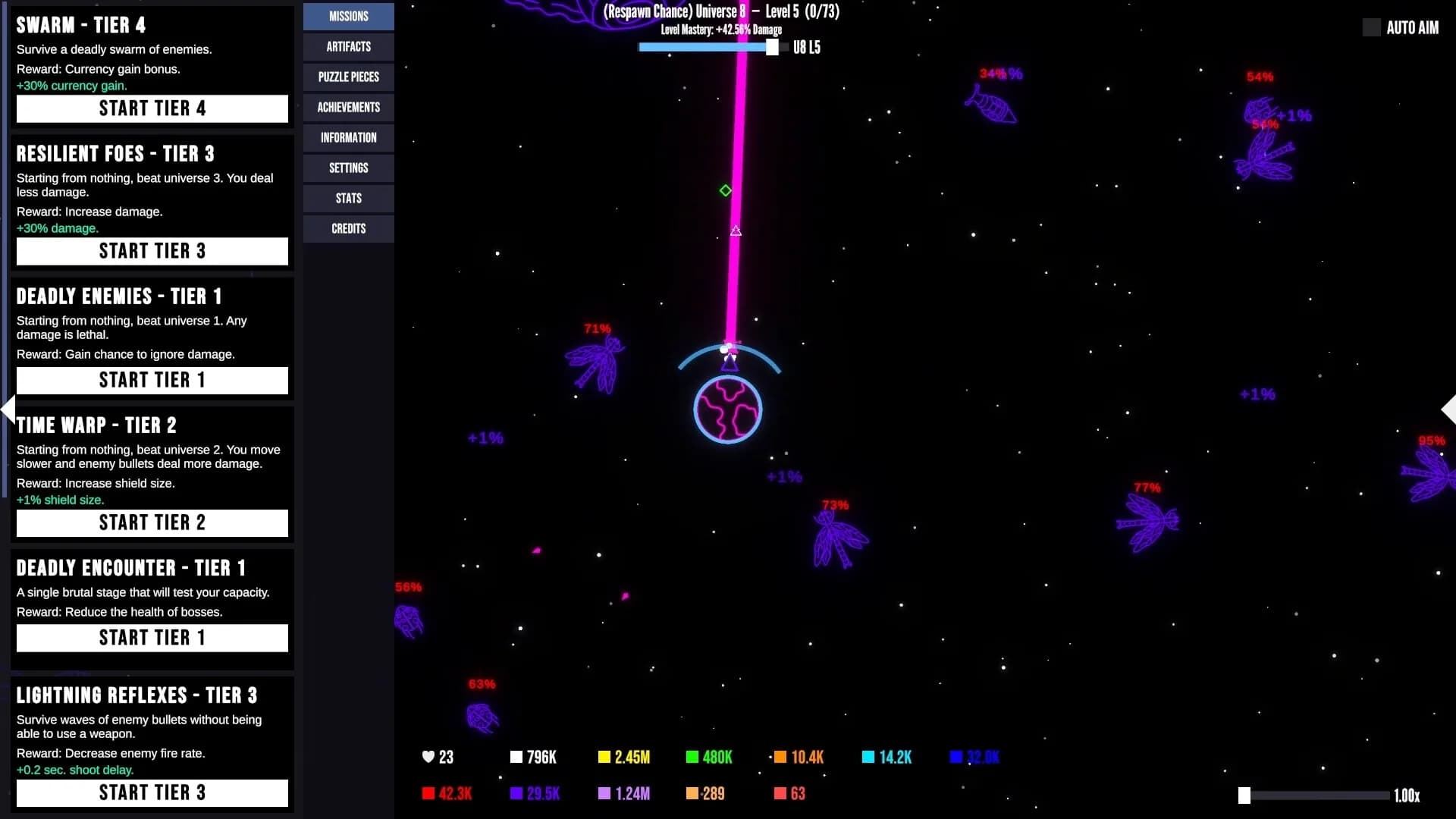Open the Information tab
Screen dimensions: 1456x819
pyautogui.click(x=349, y=137)
